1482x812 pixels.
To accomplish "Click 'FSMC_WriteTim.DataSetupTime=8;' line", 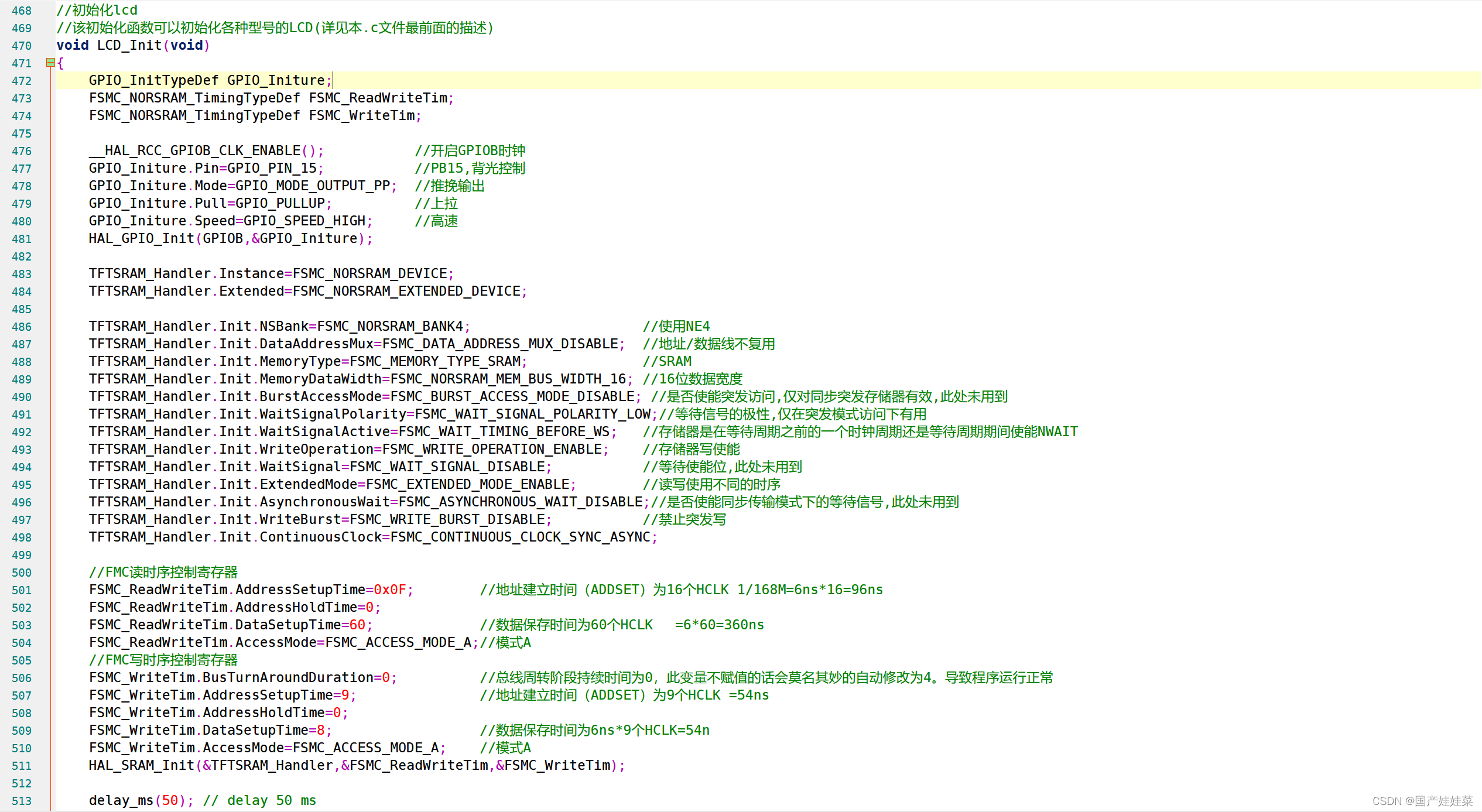I will [x=211, y=730].
